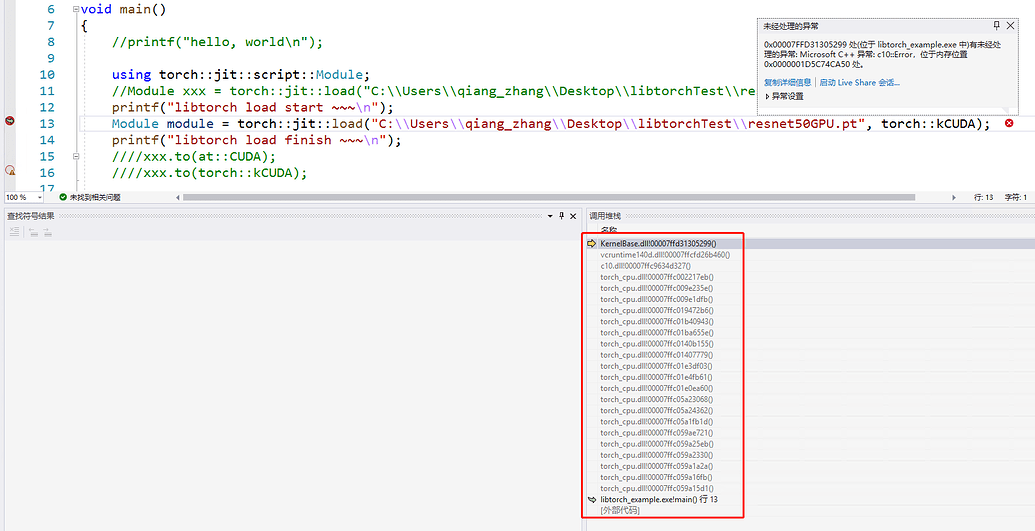Screen dimensions: 1035x531
Task: Open the Find Symbol Results window options dropdown
Action: click(549, 215)
